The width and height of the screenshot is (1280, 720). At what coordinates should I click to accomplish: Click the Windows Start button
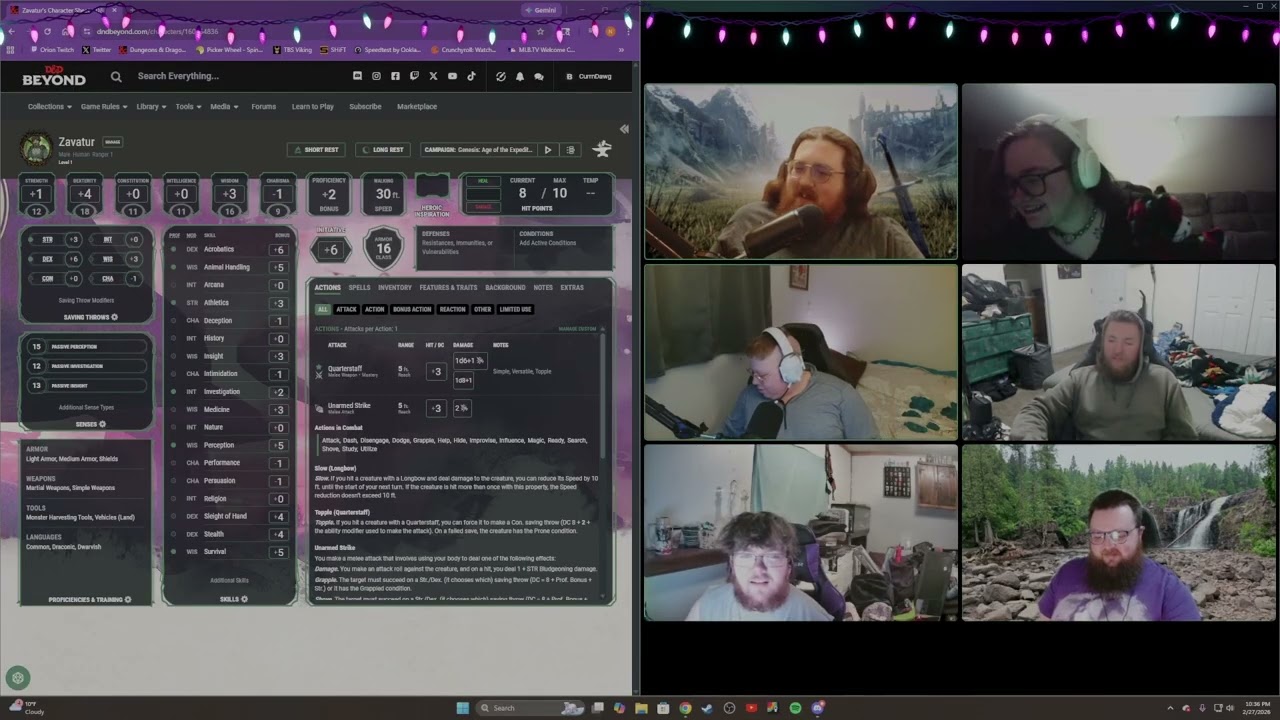click(x=462, y=708)
